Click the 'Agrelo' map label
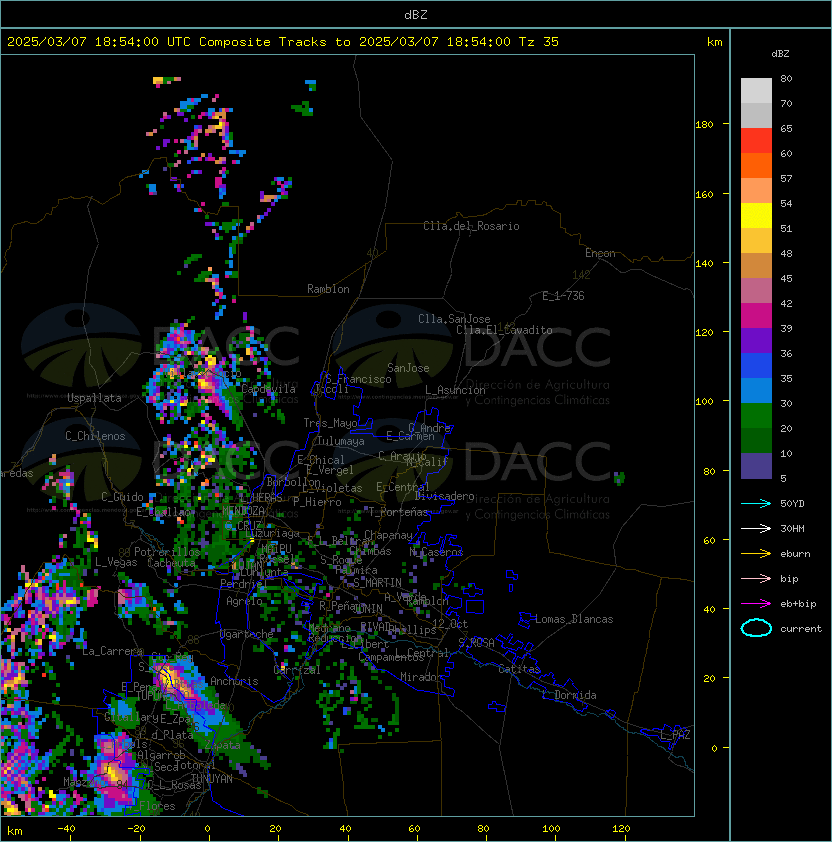832x842 pixels. point(244,601)
